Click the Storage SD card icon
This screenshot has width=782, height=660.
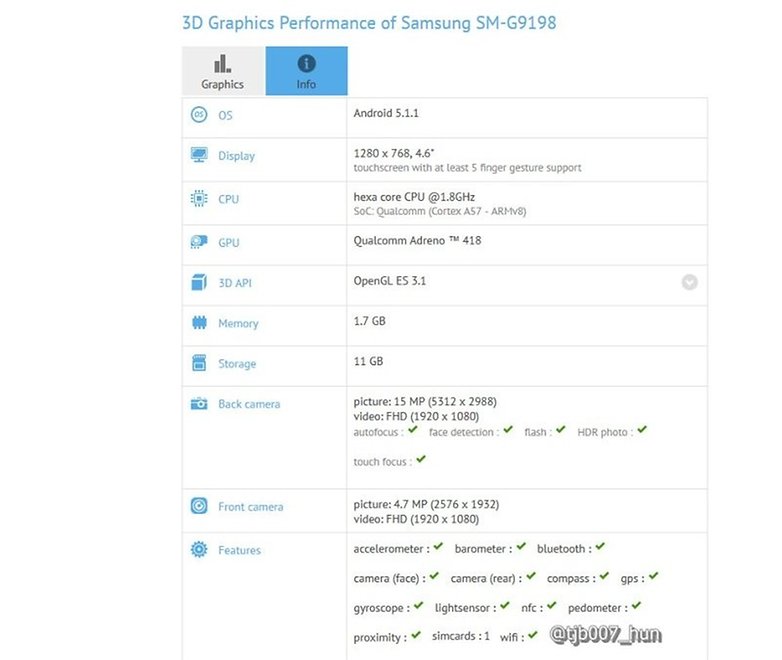199,363
